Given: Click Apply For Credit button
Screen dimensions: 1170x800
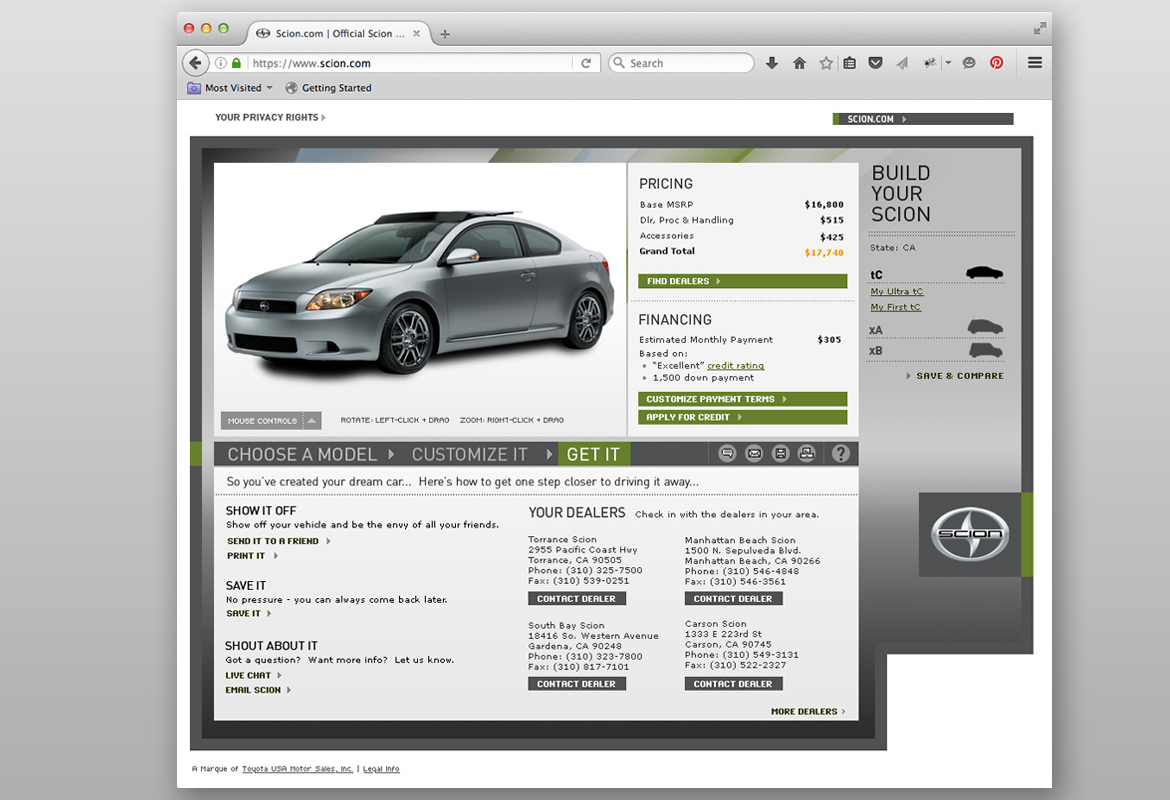Looking at the screenshot, I should [742, 417].
